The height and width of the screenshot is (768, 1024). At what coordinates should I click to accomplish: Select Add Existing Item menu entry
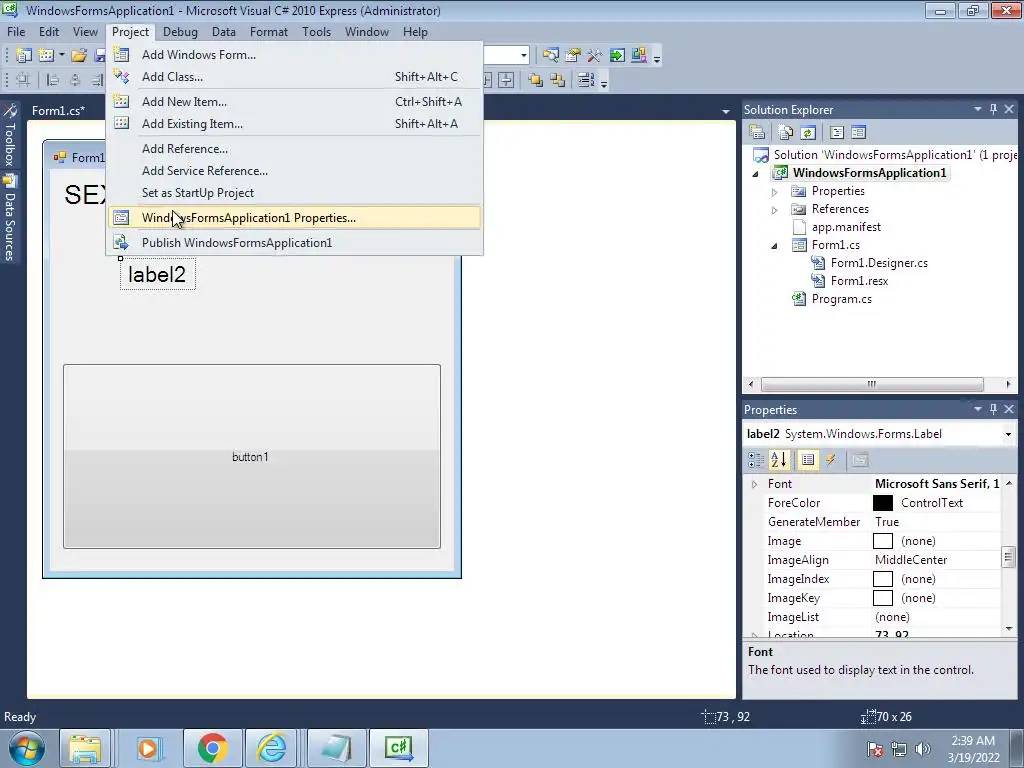click(x=295, y=124)
